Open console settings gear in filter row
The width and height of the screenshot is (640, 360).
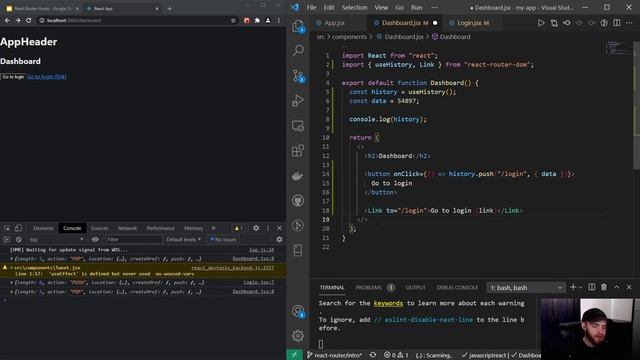[279, 240]
